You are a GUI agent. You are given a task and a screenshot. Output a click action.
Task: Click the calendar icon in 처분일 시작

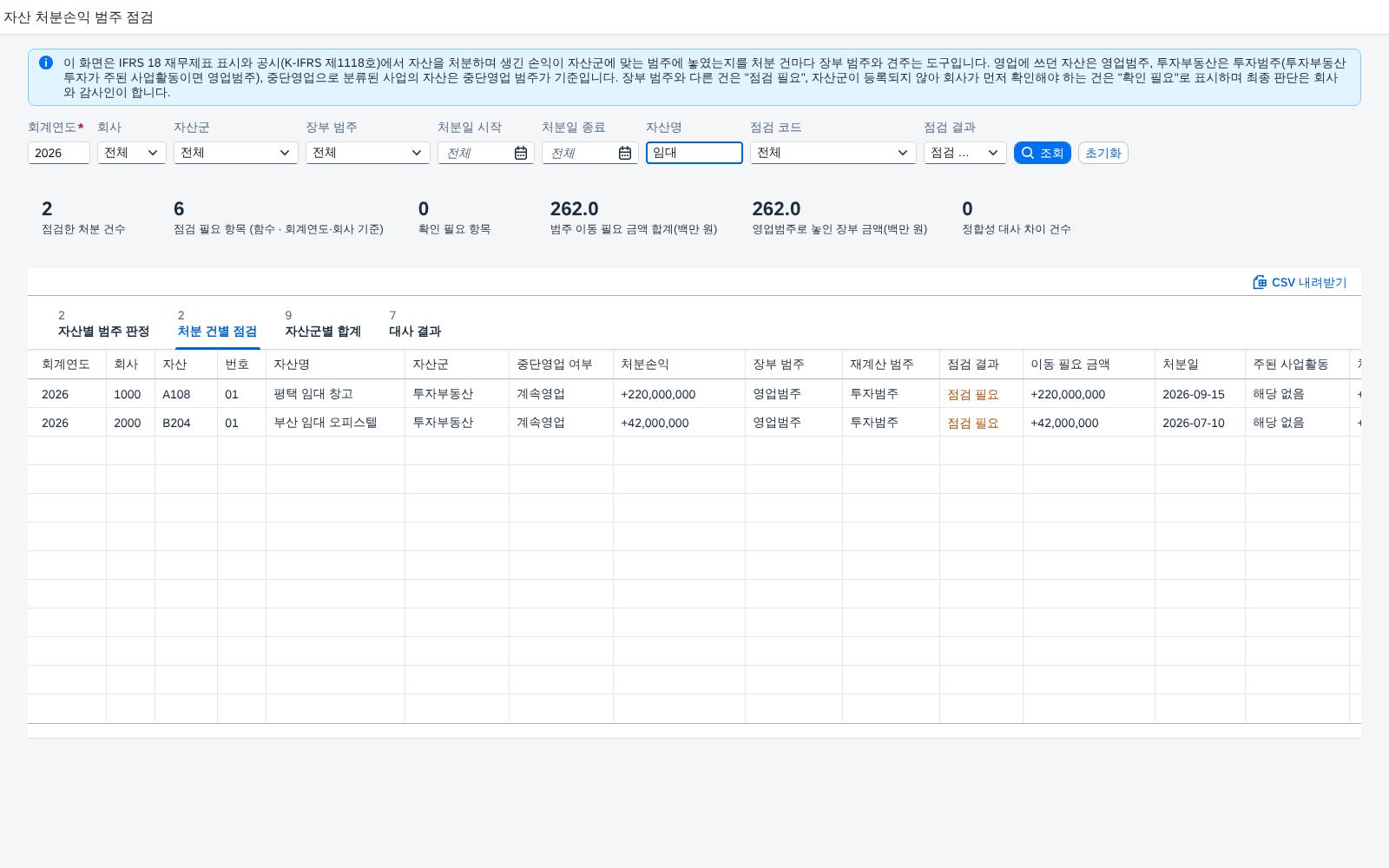521,153
